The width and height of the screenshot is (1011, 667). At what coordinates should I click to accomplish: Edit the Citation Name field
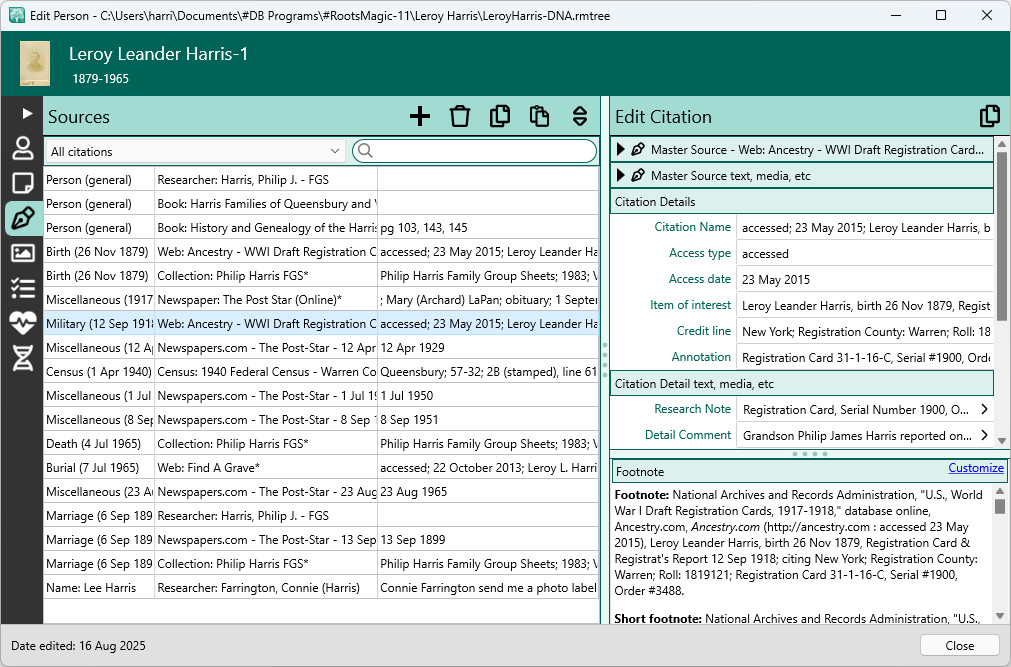865,228
